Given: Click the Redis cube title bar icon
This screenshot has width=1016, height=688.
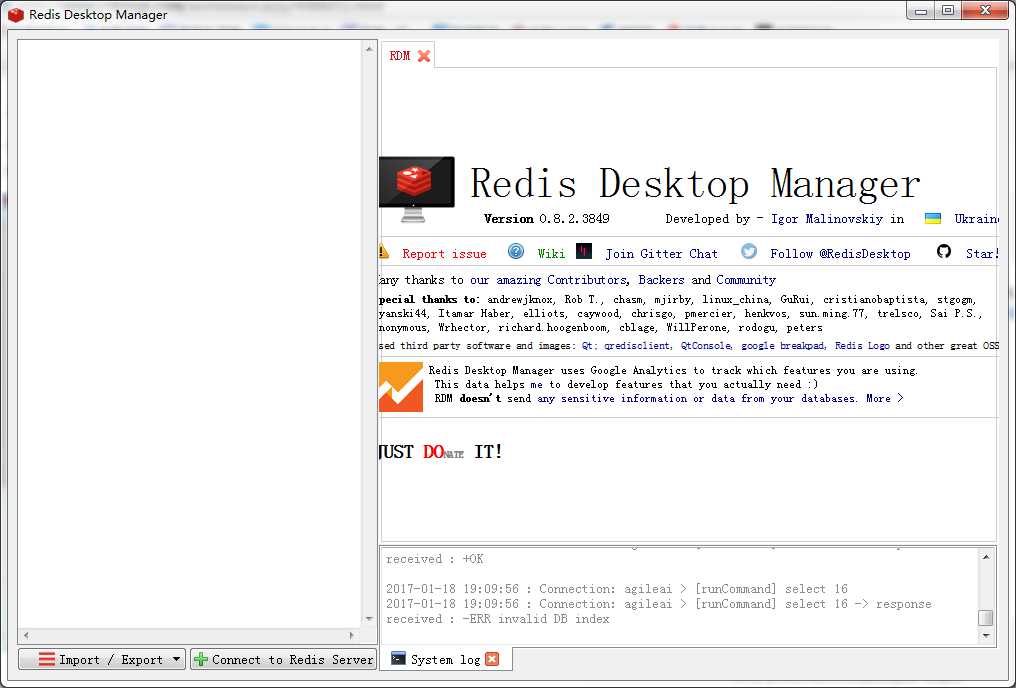Looking at the screenshot, I should 16,14.
